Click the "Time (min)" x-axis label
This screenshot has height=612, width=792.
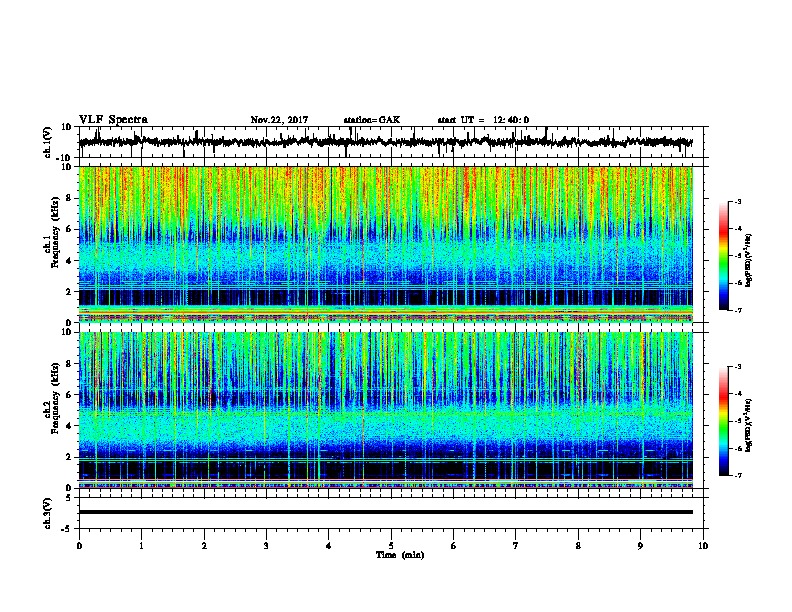[400, 555]
